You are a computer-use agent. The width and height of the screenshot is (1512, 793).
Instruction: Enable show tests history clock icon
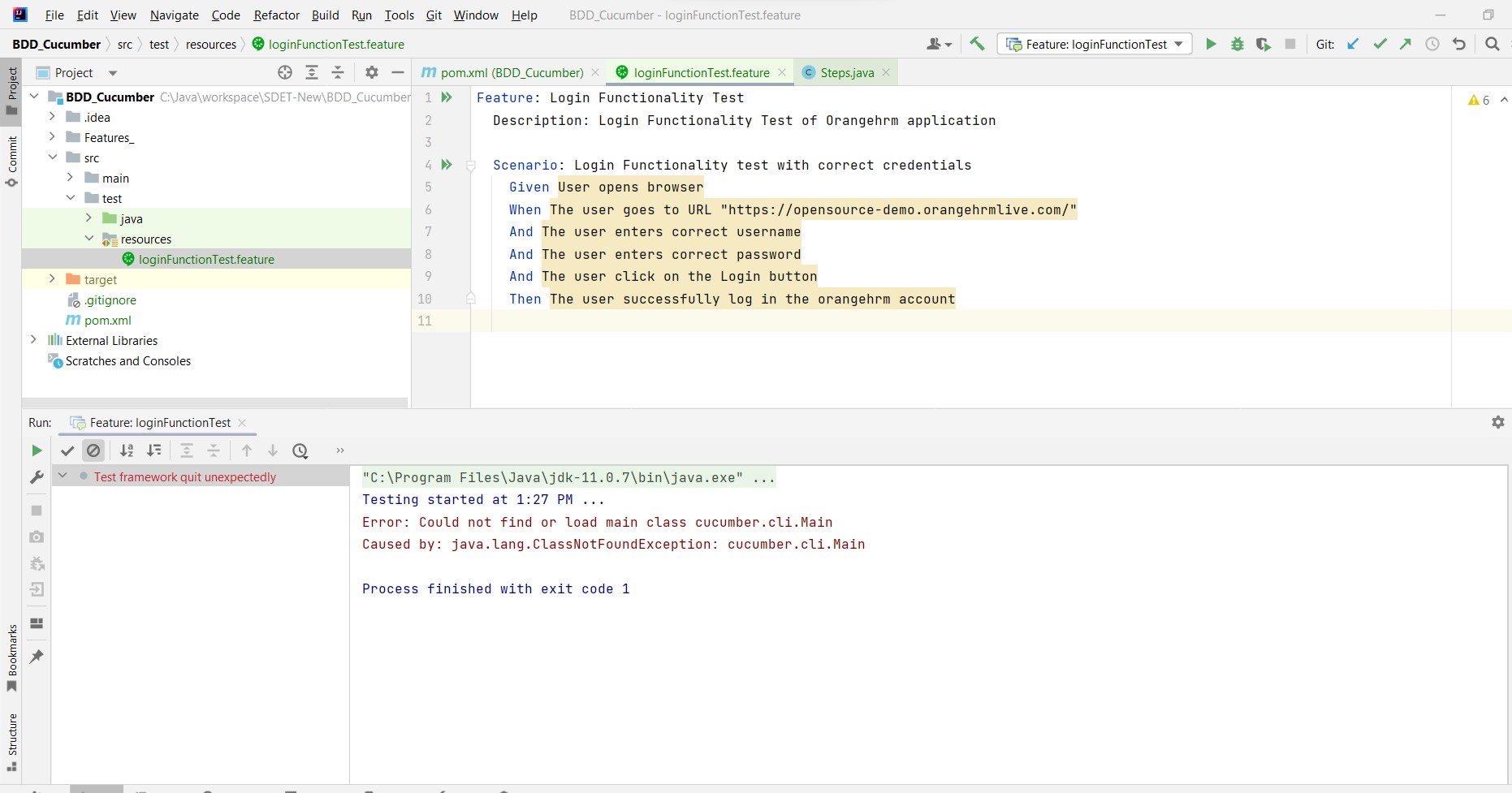tap(300, 450)
